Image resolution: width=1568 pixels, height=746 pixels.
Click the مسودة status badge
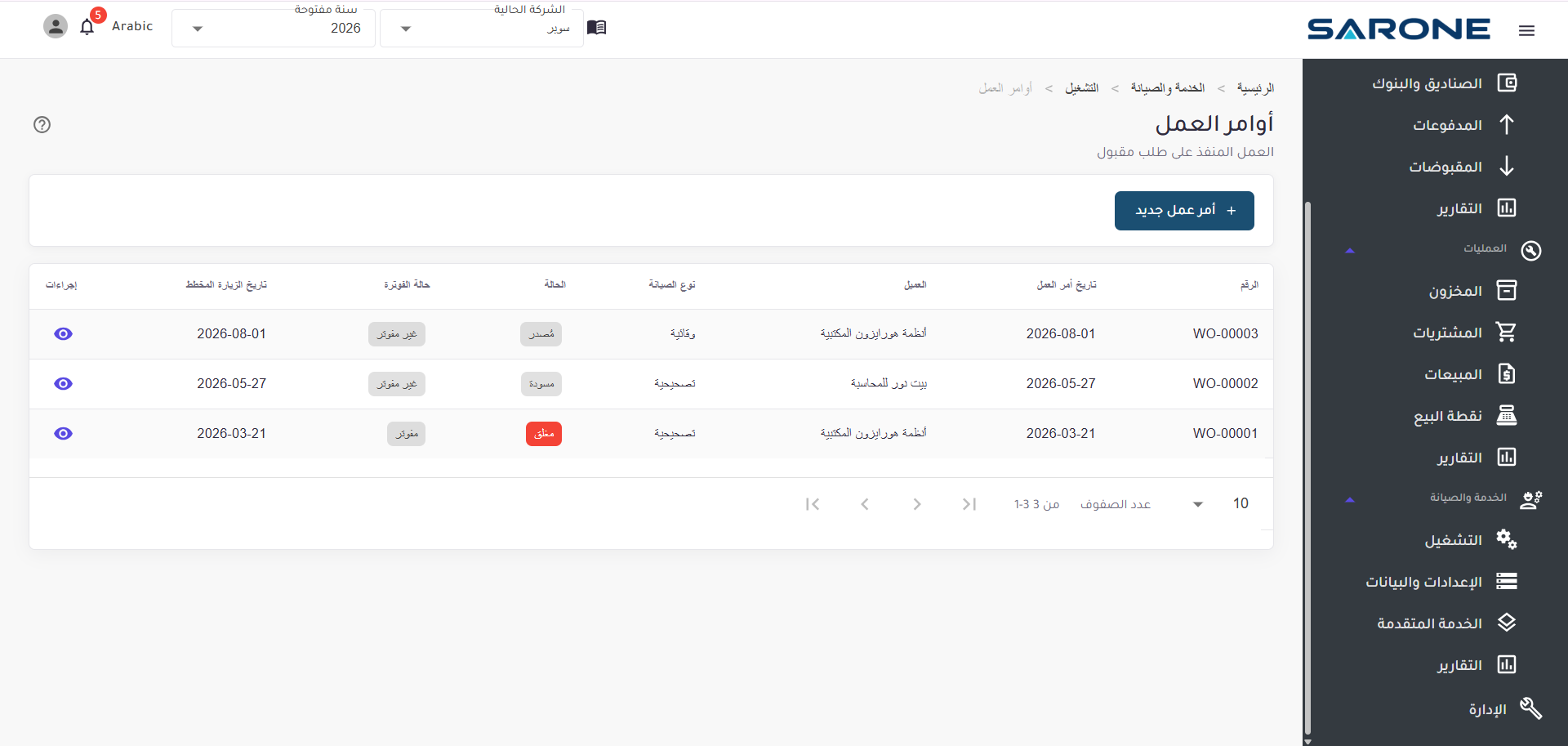541,383
